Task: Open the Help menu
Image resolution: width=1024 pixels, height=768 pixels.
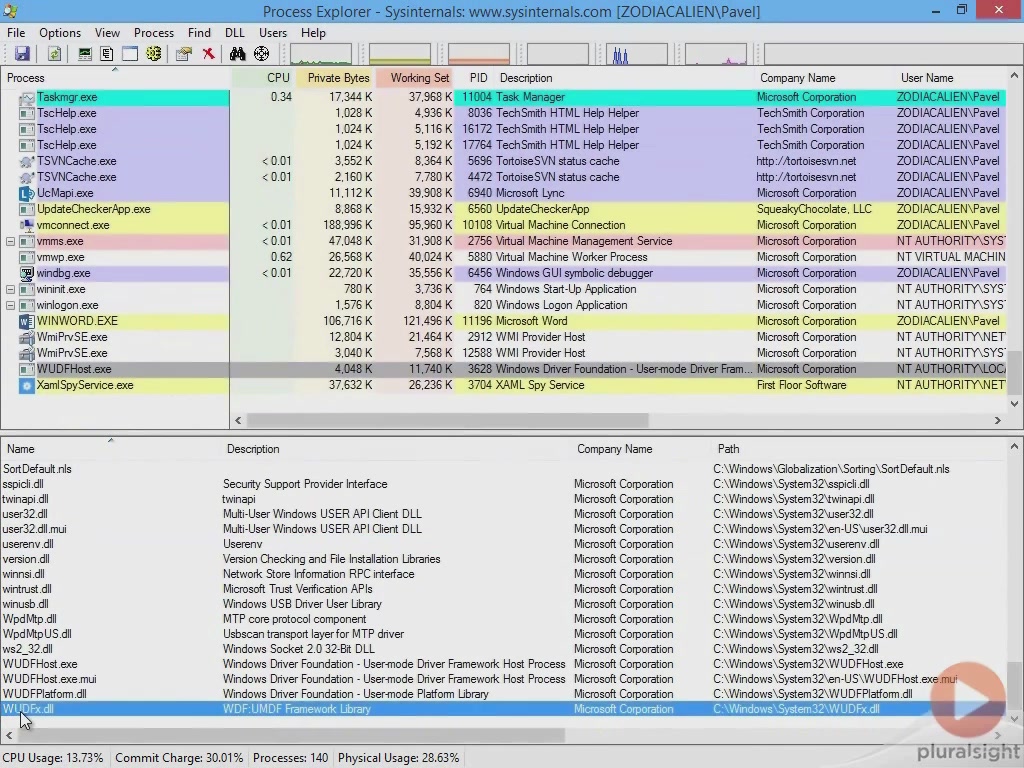Action: click(313, 33)
